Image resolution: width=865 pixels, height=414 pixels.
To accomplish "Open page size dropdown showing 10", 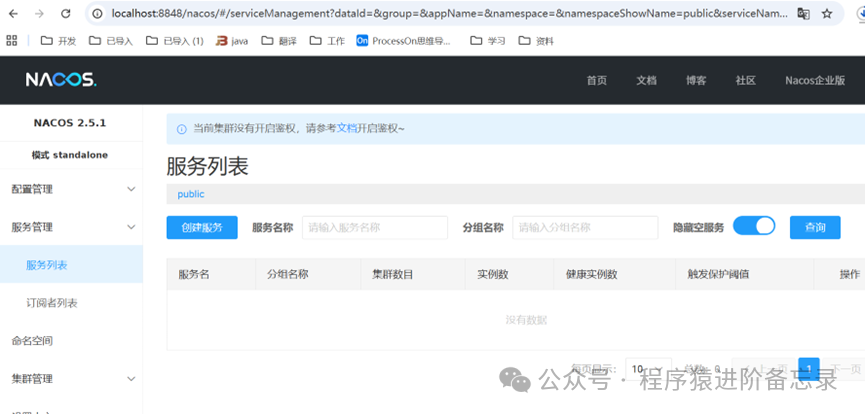I will click(647, 369).
